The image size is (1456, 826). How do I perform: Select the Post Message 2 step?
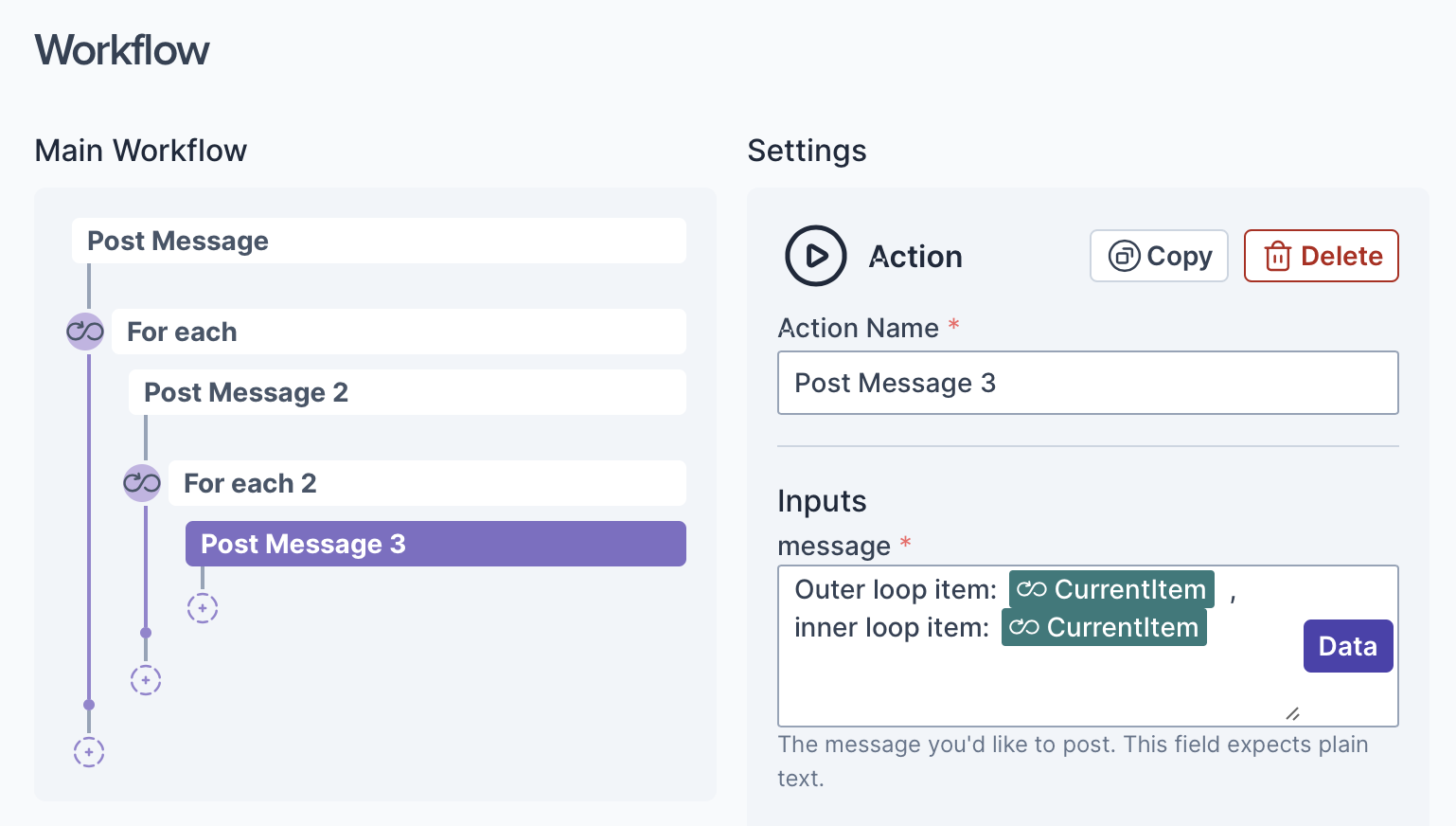407,392
